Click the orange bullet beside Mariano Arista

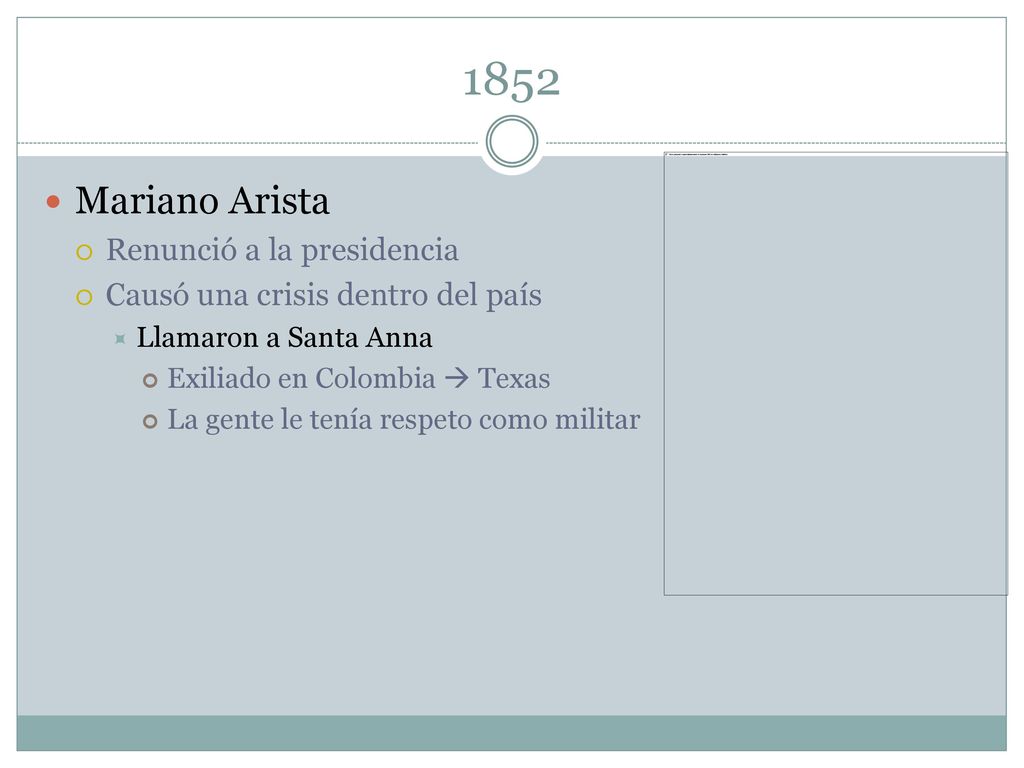click(54, 202)
